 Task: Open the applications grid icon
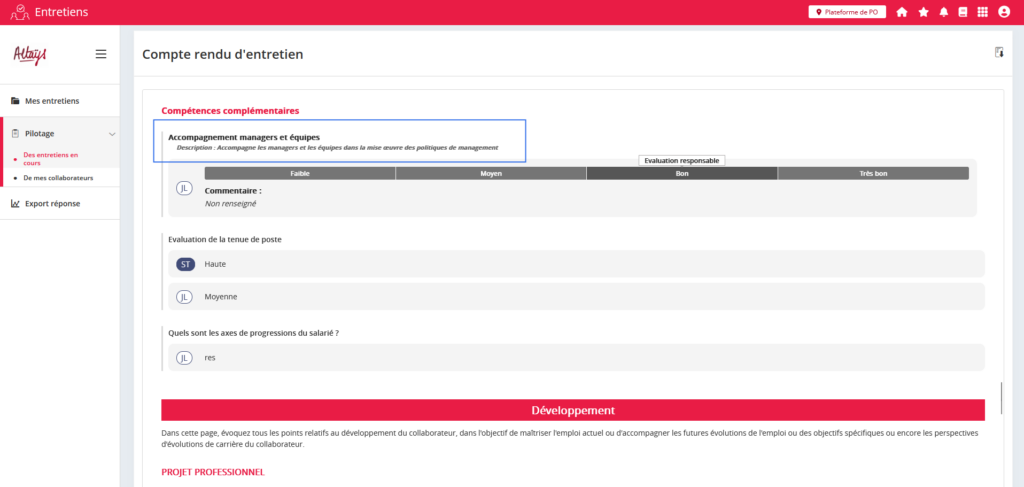pyautogui.click(x=982, y=12)
